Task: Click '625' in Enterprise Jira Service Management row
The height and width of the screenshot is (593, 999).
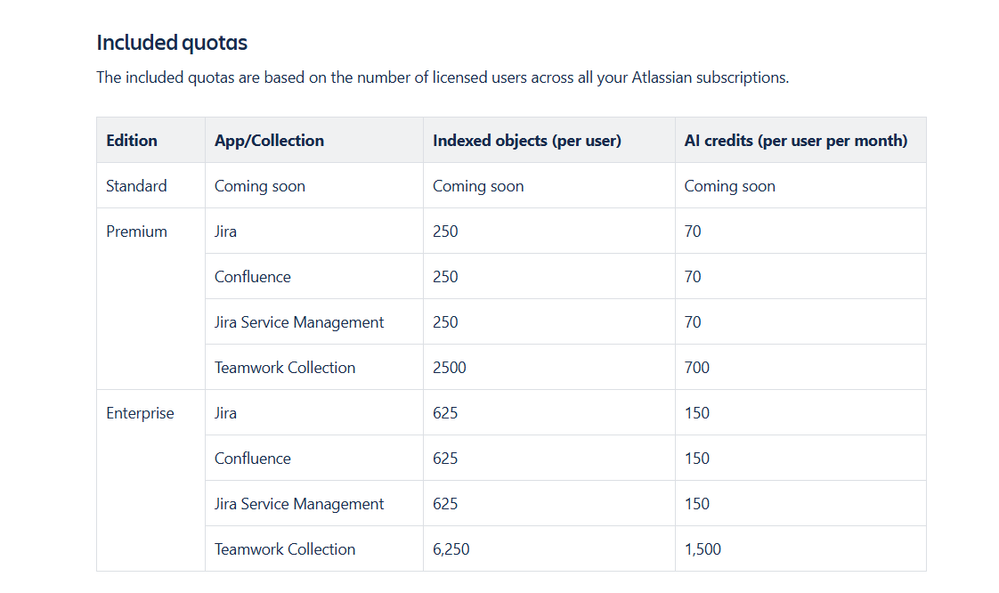Action: (445, 504)
